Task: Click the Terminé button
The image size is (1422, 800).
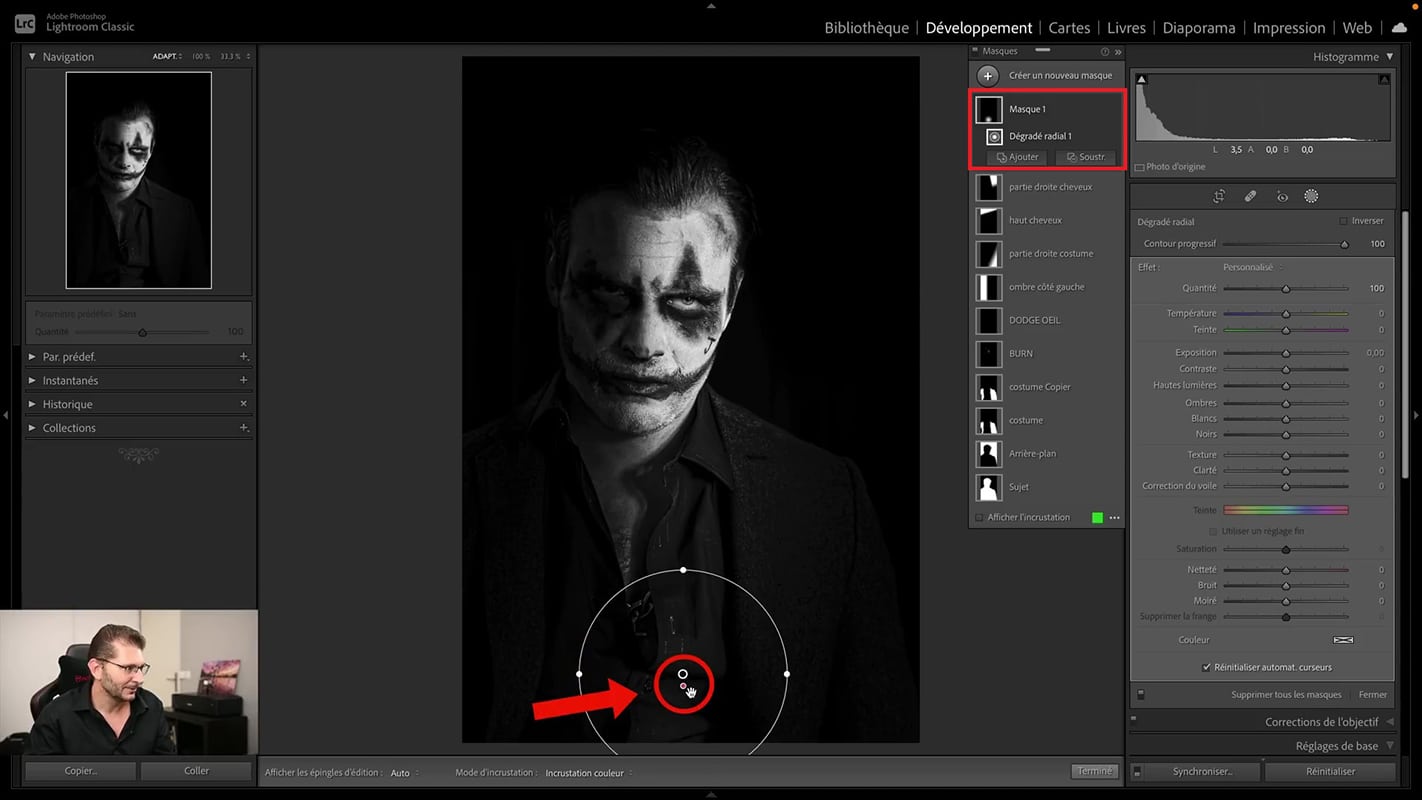Action: (x=1094, y=772)
